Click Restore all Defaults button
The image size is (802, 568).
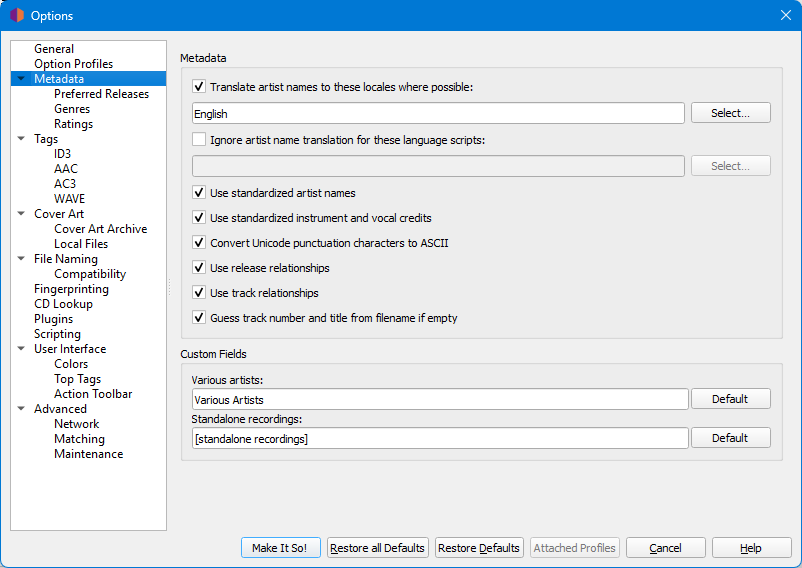(x=377, y=548)
